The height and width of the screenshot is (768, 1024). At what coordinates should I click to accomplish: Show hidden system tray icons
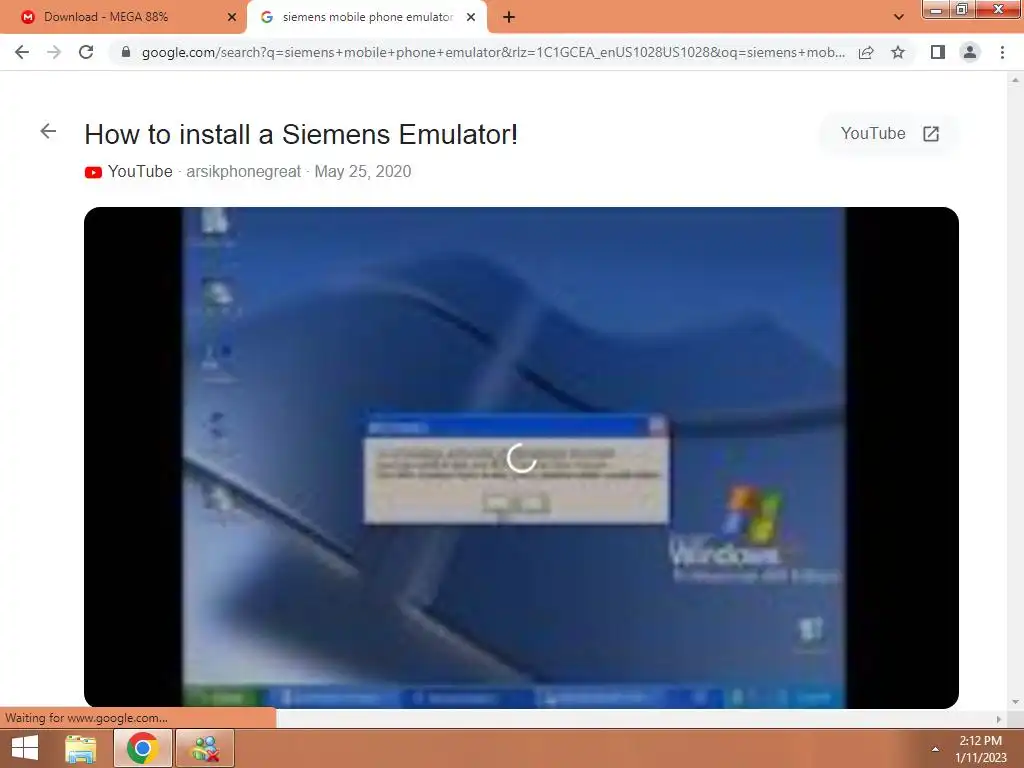click(x=935, y=749)
